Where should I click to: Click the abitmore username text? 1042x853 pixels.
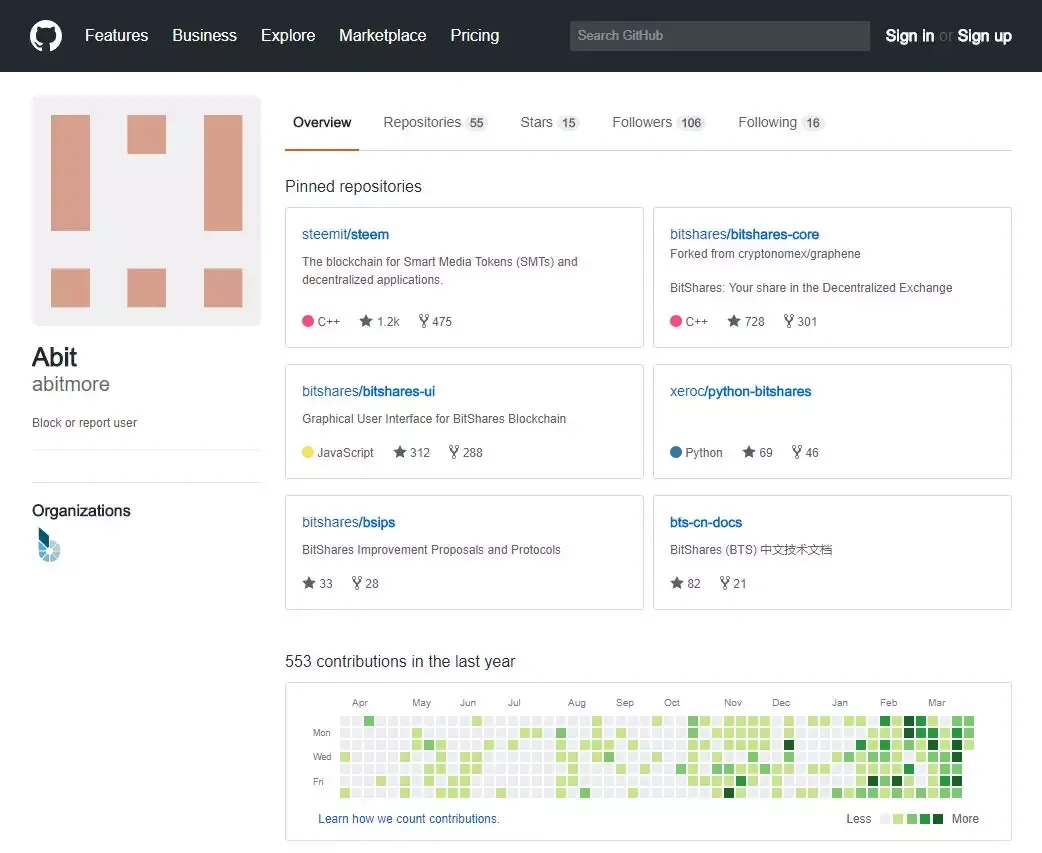(x=71, y=384)
